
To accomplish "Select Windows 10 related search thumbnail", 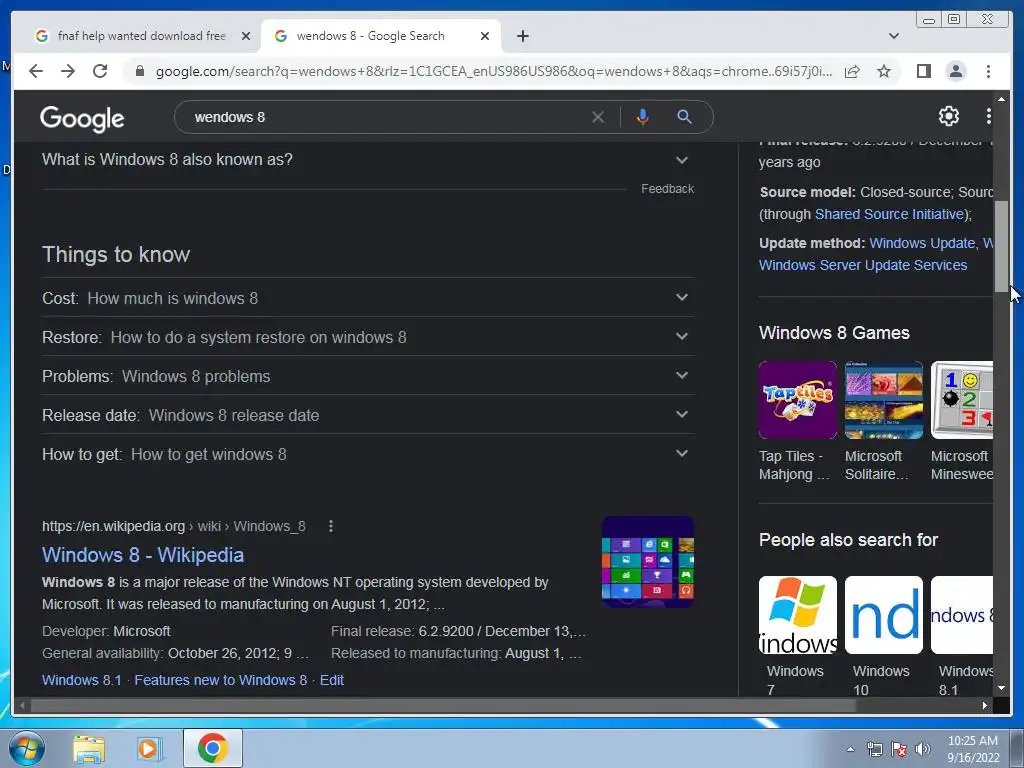I will 884,615.
